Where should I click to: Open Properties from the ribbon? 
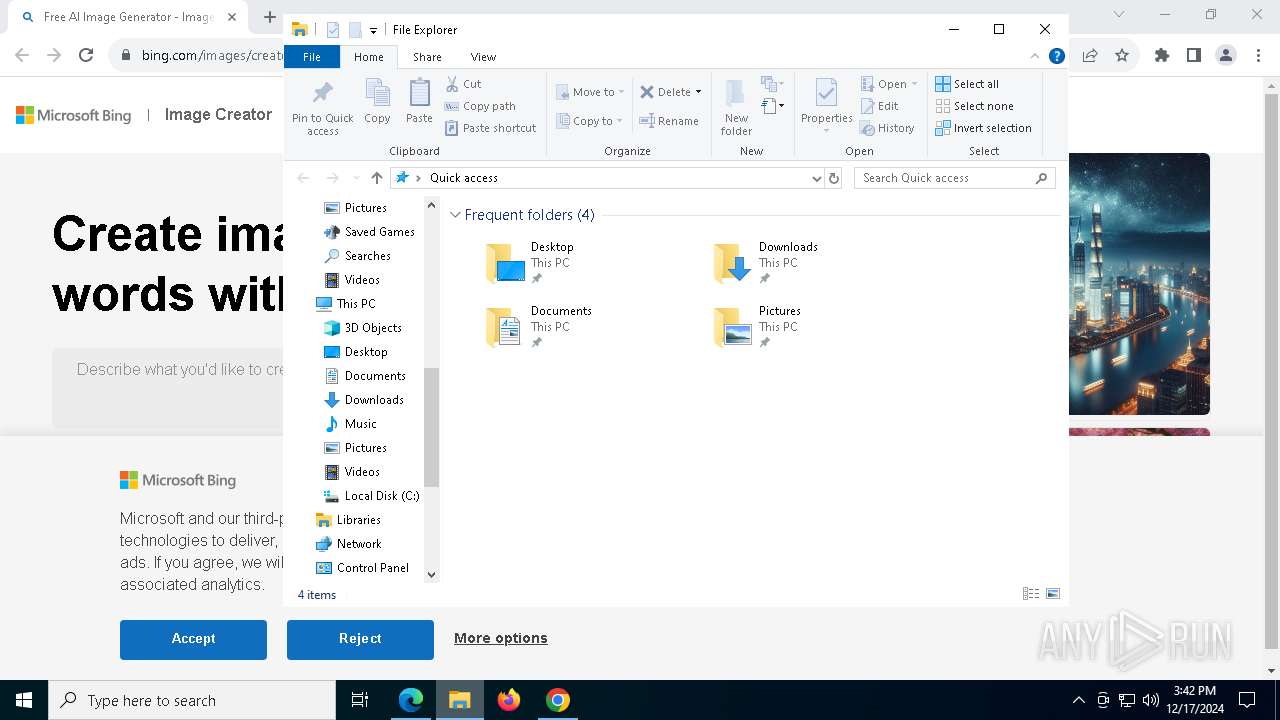coord(826,106)
